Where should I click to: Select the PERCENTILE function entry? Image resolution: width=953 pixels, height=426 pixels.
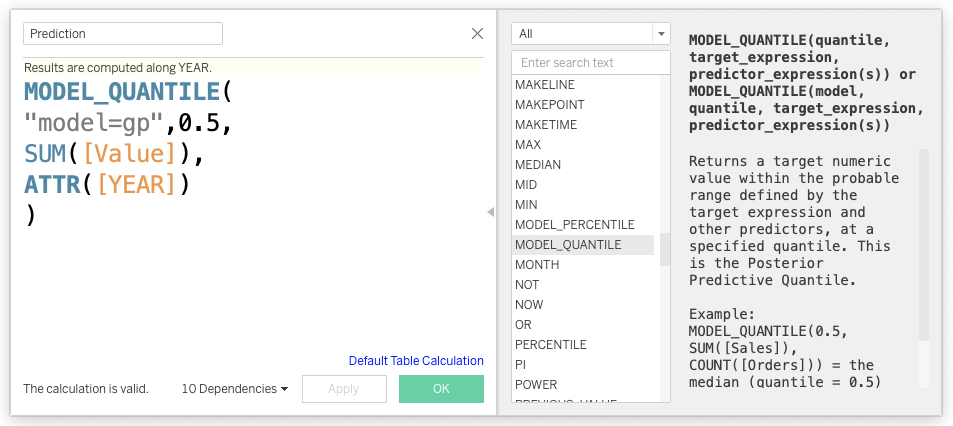point(551,345)
